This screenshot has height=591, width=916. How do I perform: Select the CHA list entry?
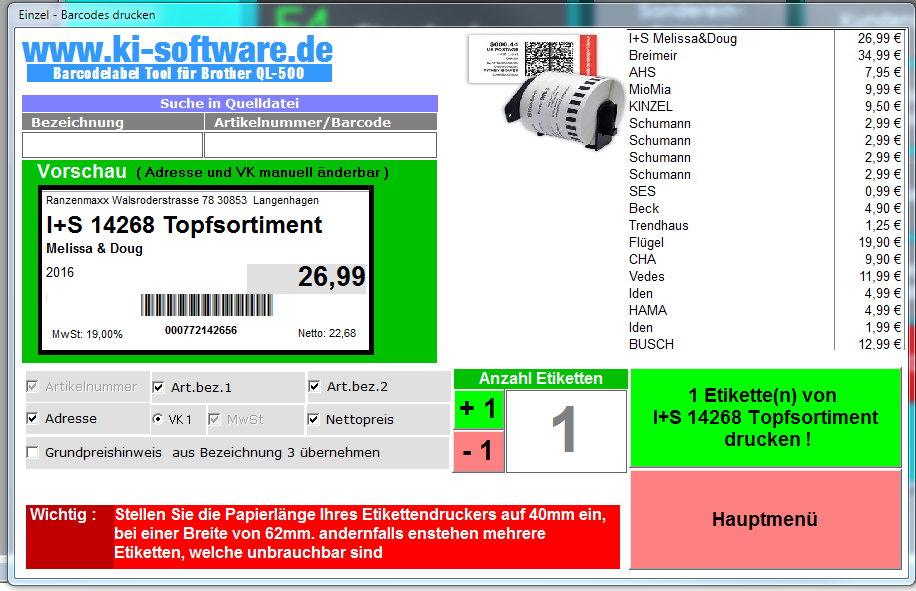pos(765,259)
